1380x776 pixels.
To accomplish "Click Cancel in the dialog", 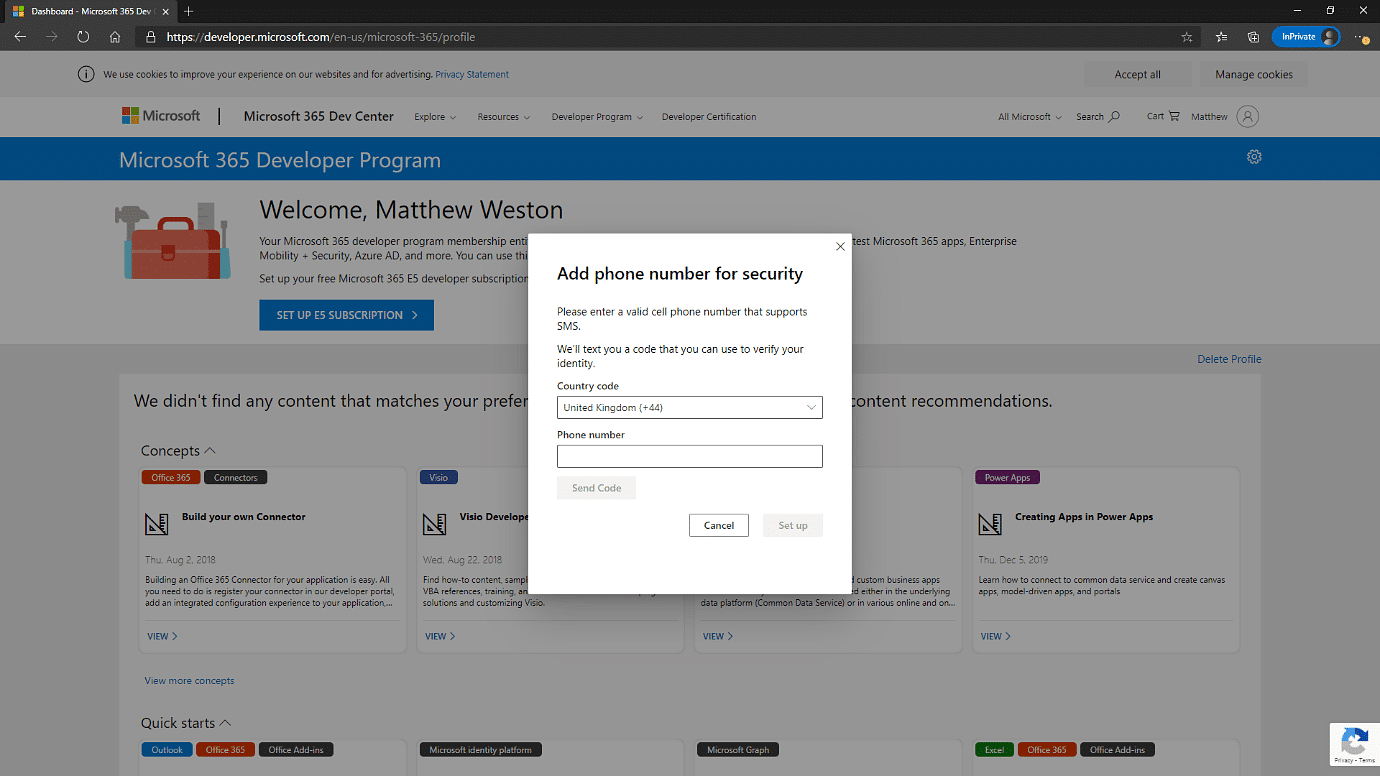I will tap(719, 525).
